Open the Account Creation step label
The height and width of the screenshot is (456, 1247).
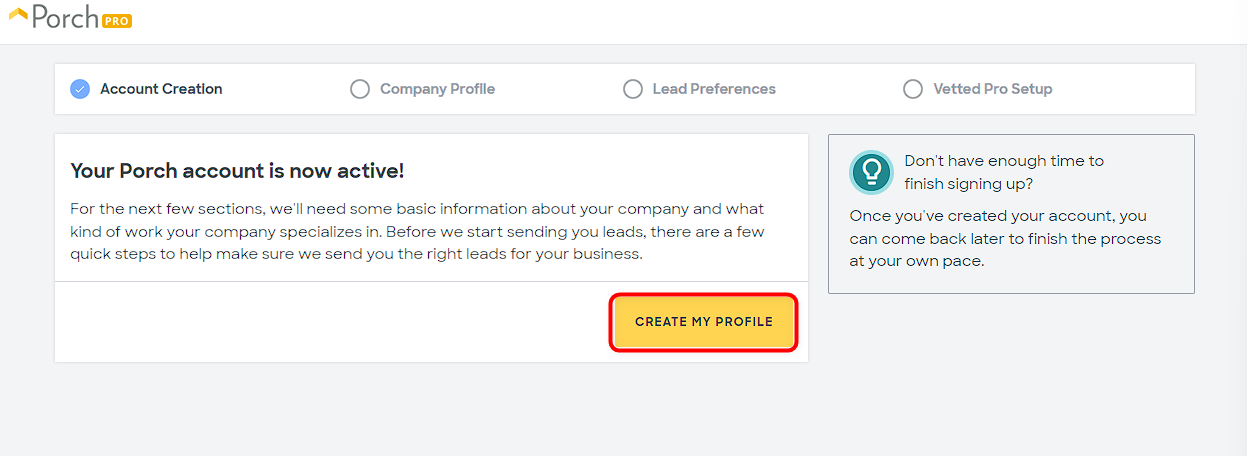pos(161,89)
